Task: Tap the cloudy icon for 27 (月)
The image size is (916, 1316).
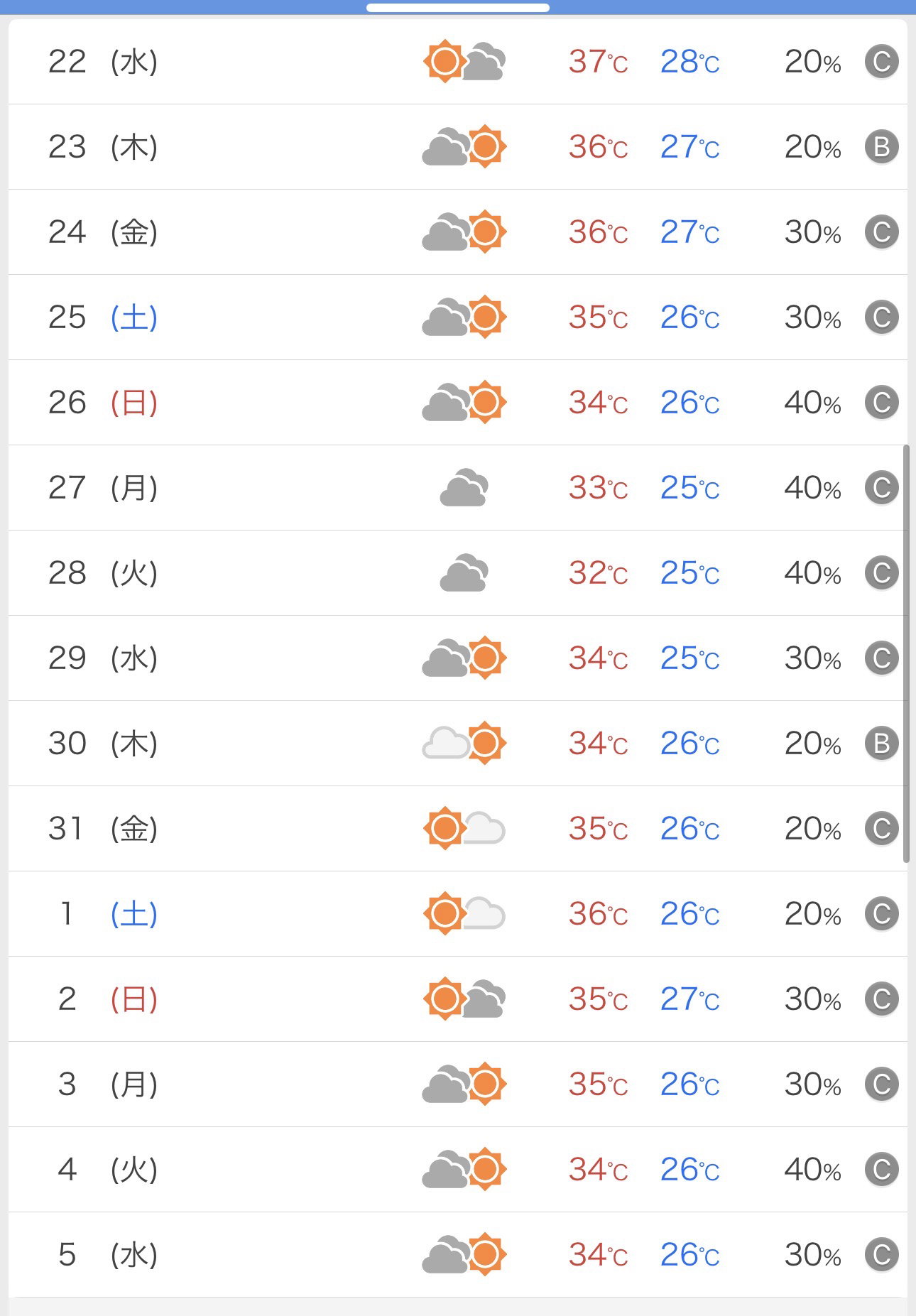Action: pos(464,487)
